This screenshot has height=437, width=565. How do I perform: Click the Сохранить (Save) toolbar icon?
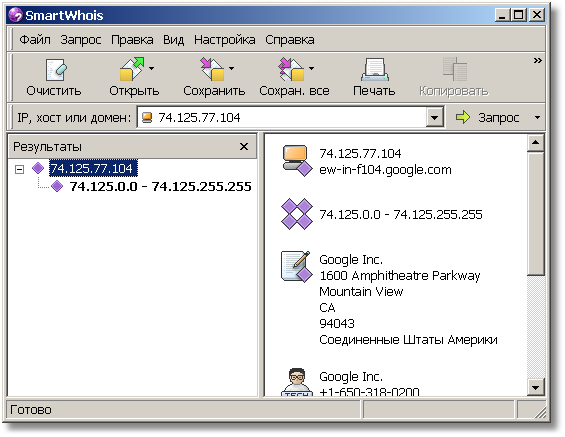click(212, 69)
